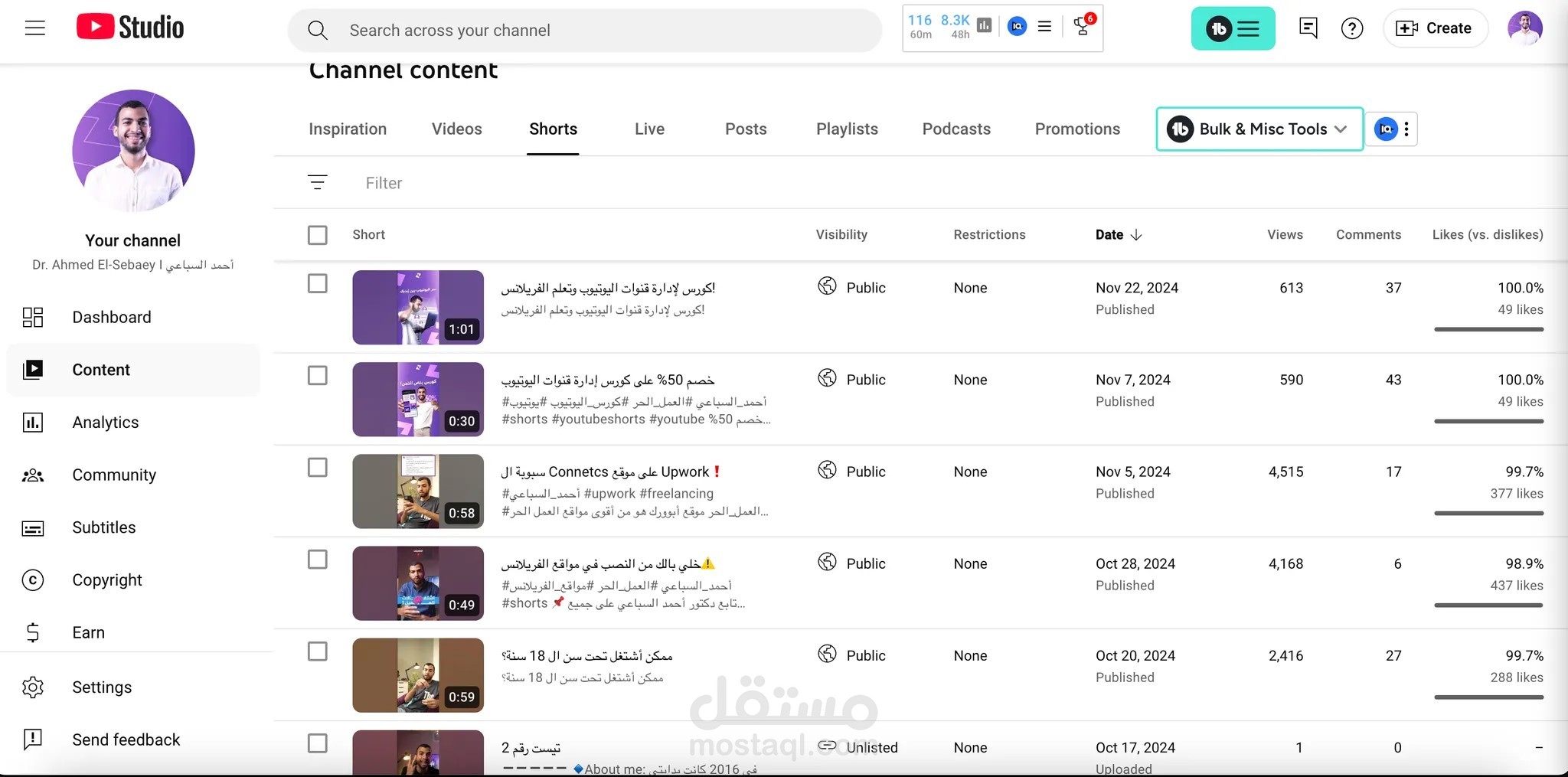Viewport: 1568px width, 777px height.
Task: Click the likes bar for the 288 likes short
Action: [x=1488, y=697]
